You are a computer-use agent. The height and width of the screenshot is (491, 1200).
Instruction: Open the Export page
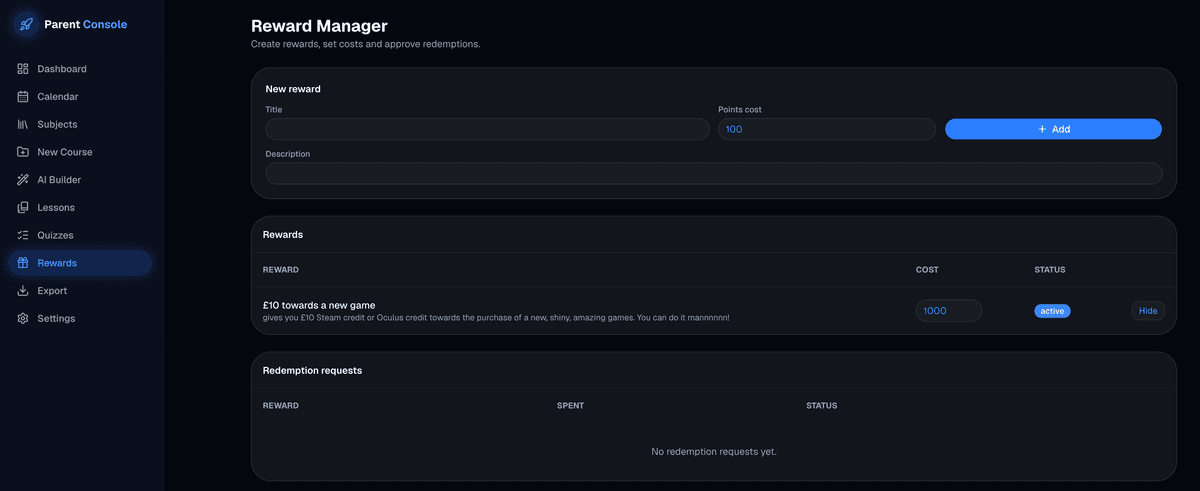pos(80,291)
